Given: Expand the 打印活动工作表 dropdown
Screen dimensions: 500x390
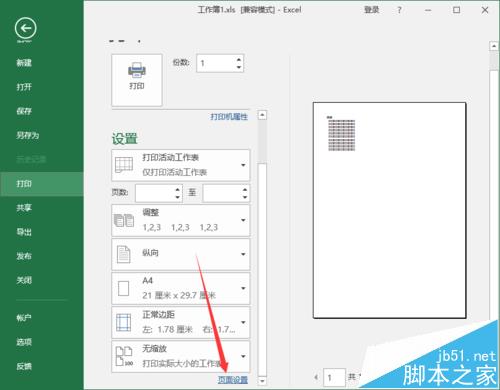Looking at the screenshot, I should coord(181,165).
